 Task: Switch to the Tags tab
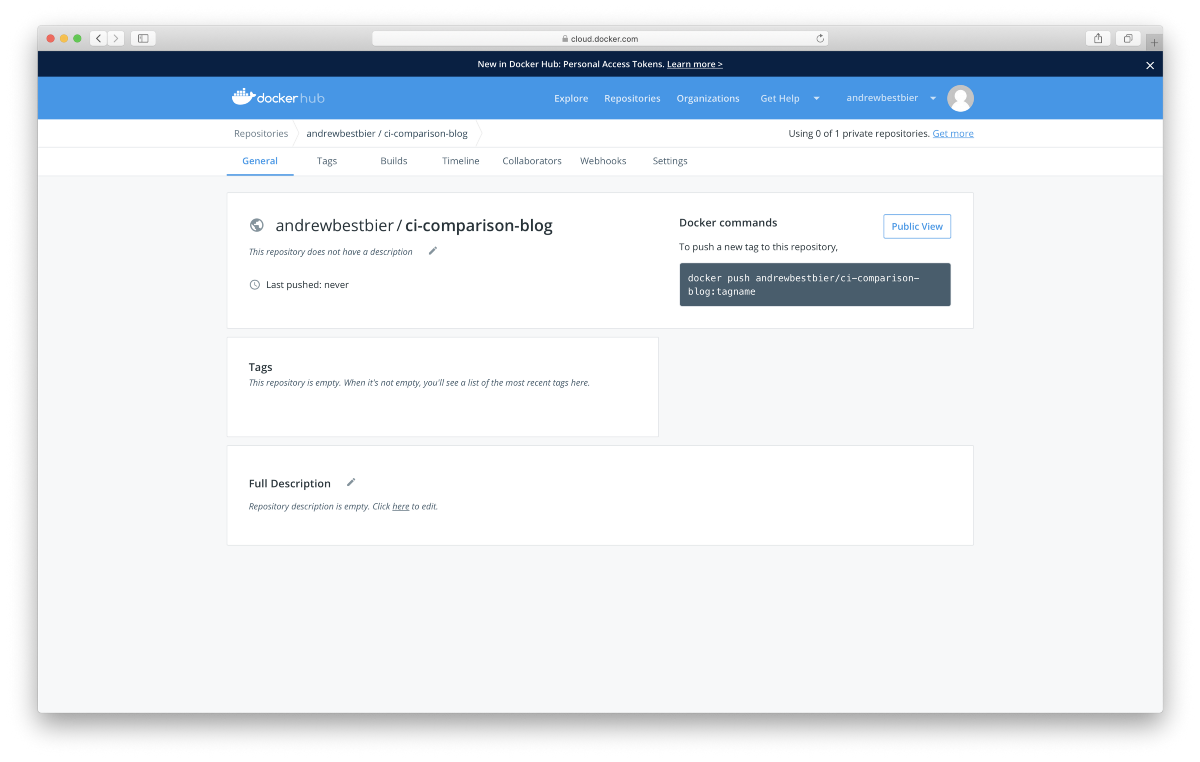327,161
